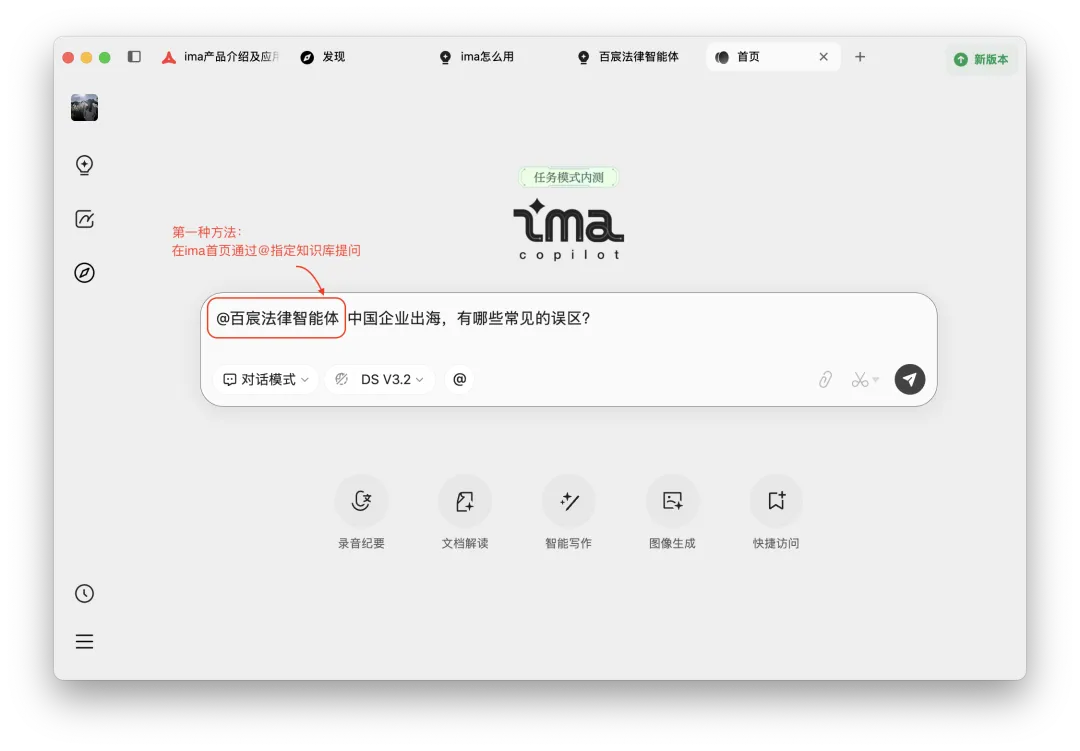Add a new tab with the plus button

[860, 56]
